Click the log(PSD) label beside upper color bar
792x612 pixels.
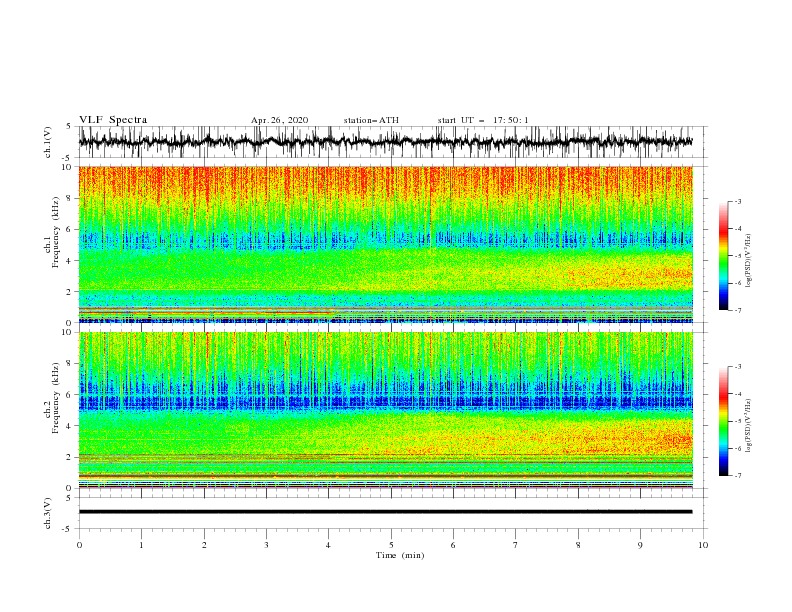(x=749, y=261)
